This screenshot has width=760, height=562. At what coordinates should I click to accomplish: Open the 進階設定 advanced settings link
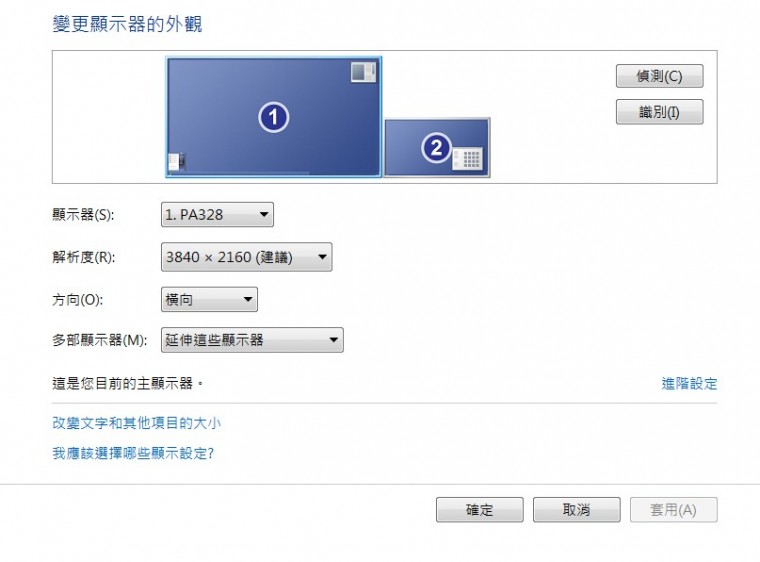click(689, 384)
